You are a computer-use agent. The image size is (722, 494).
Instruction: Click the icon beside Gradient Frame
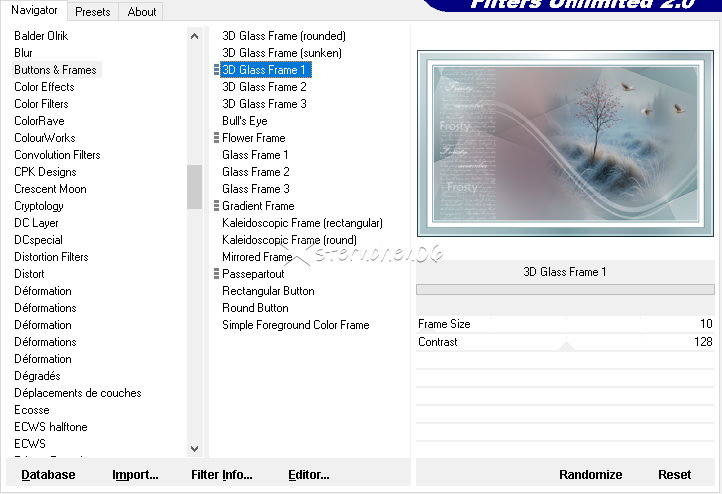pyautogui.click(x=217, y=206)
